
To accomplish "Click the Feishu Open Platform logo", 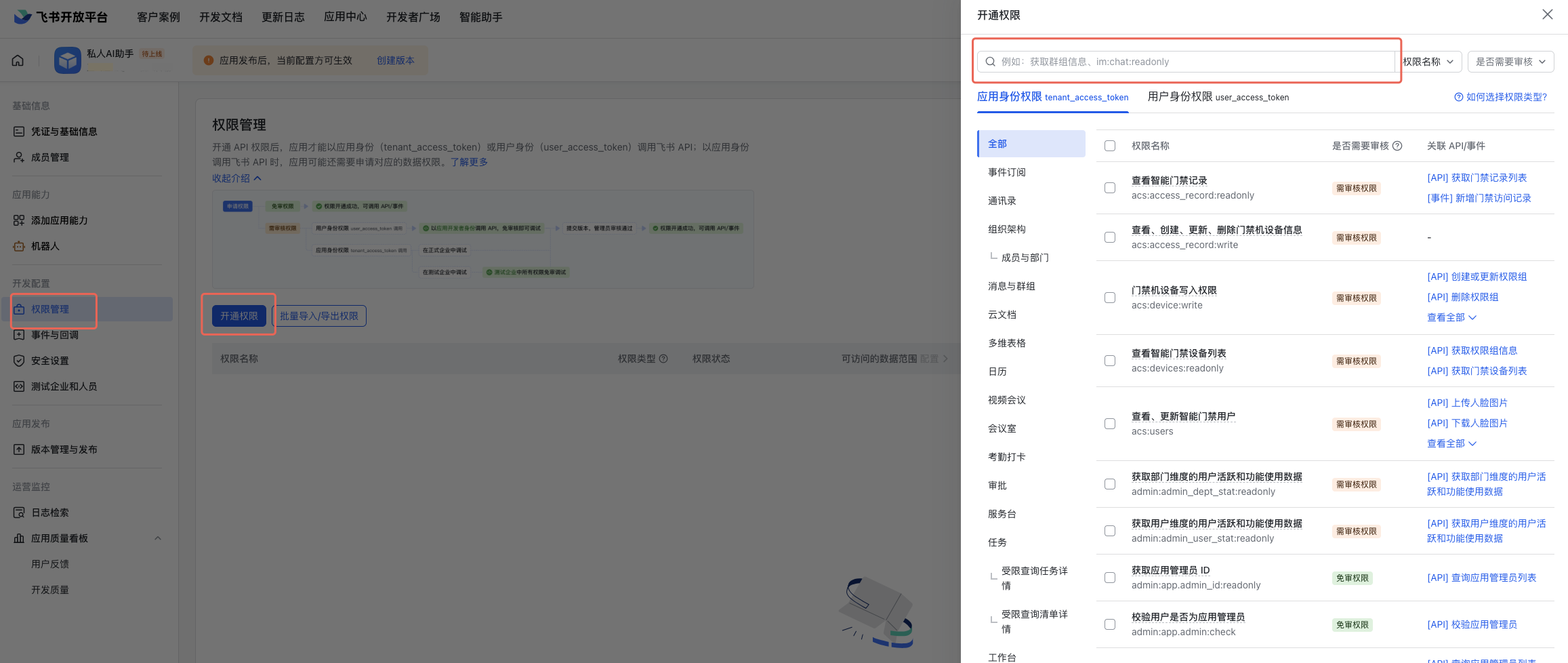I will click(x=61, y=17).
